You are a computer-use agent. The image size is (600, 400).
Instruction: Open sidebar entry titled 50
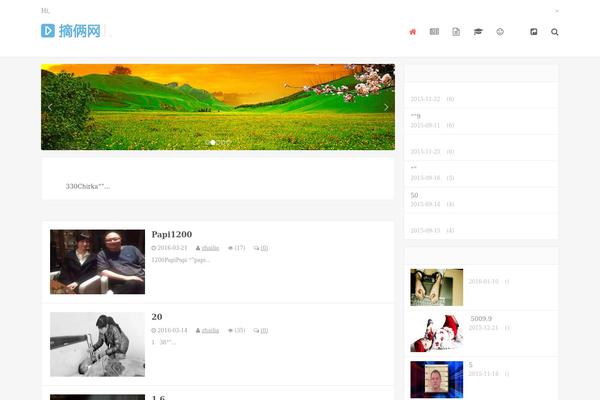414,195
